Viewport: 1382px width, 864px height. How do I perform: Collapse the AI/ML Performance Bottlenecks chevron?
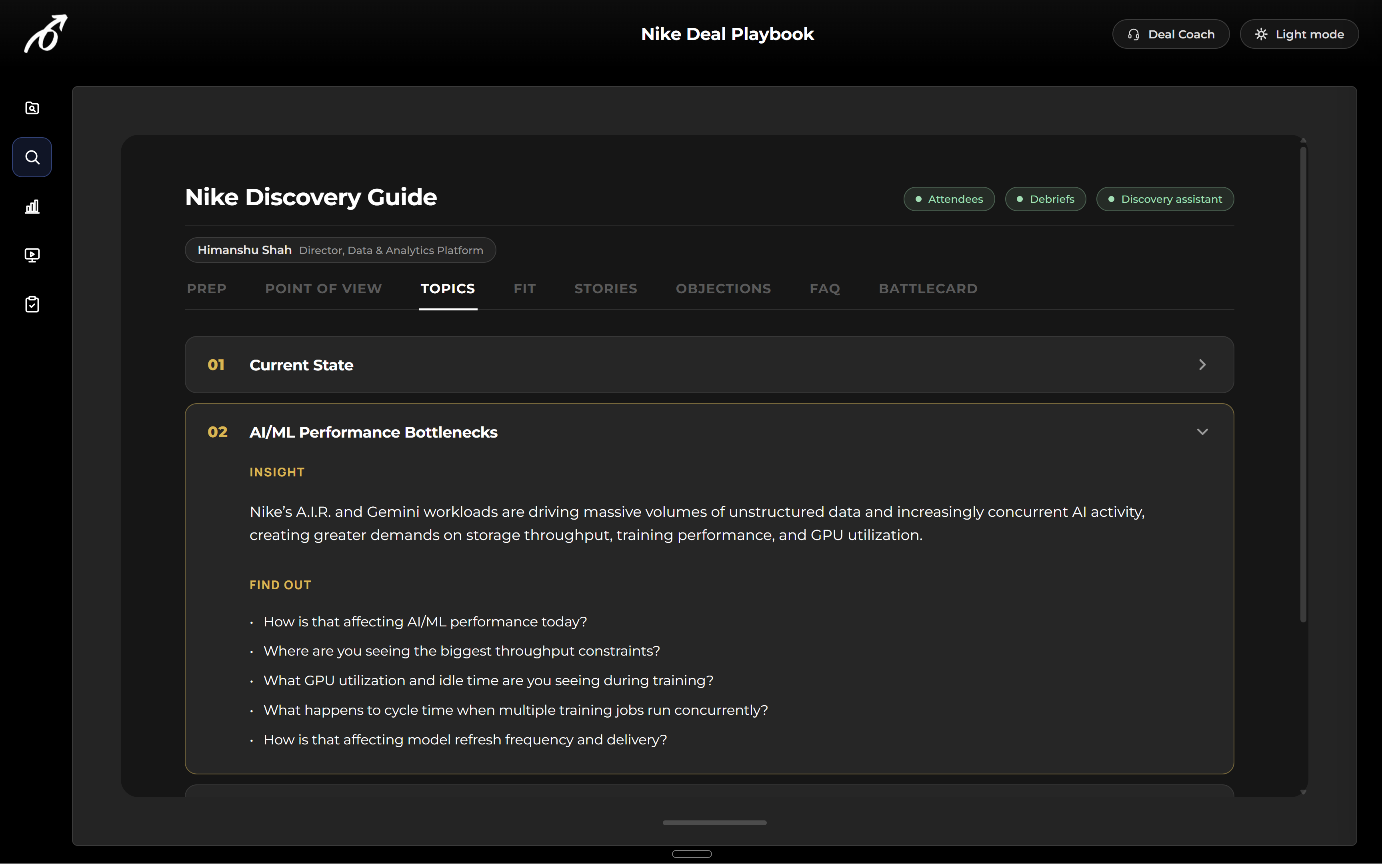pos(1202,432)
